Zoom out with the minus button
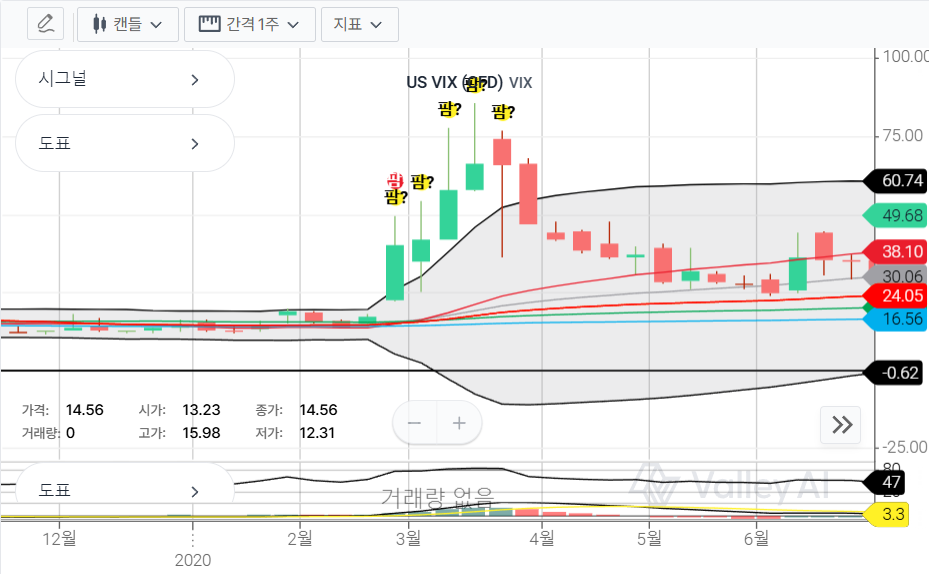 [415, 423]
